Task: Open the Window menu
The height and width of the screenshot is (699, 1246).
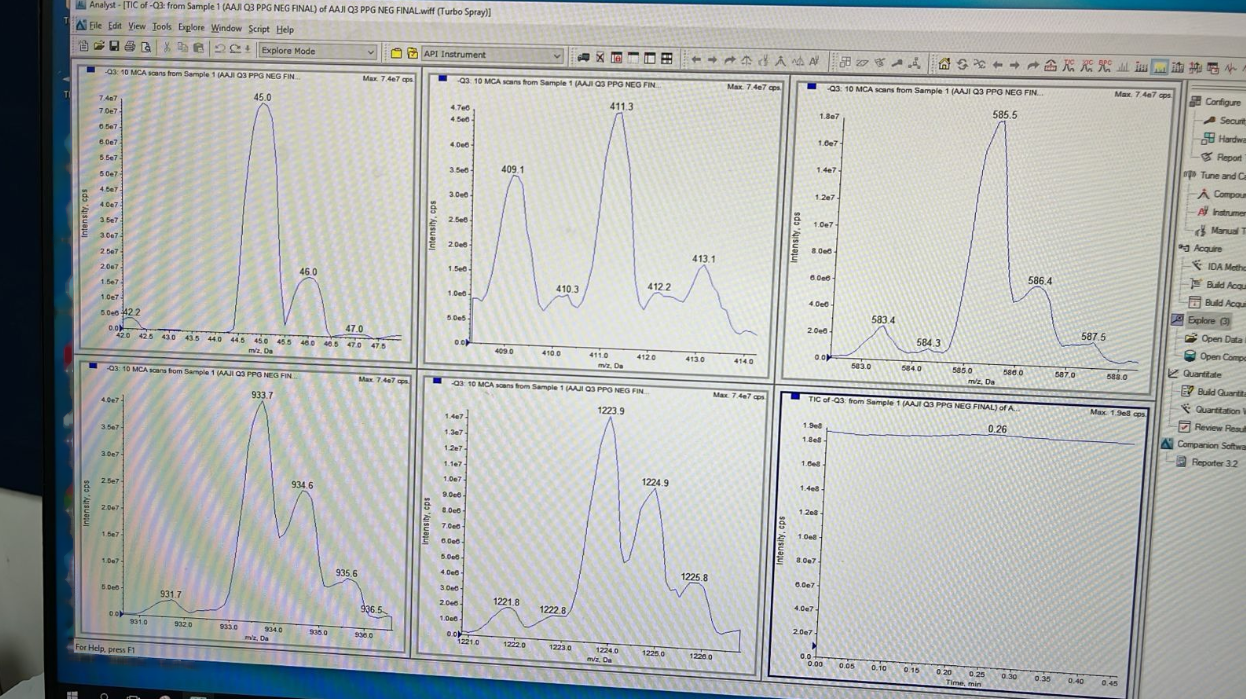Action: [226, 28]
